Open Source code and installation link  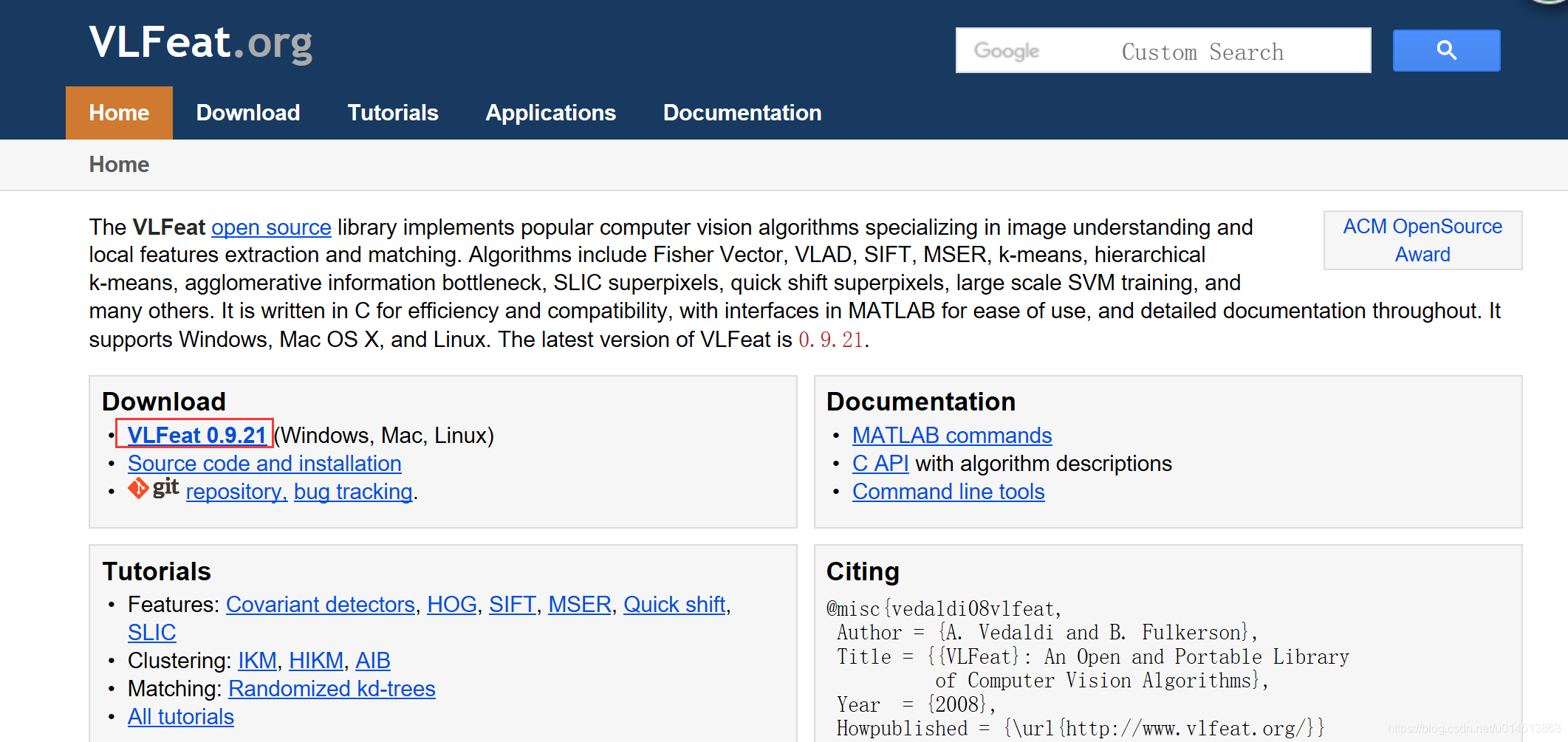coord(264,464)
